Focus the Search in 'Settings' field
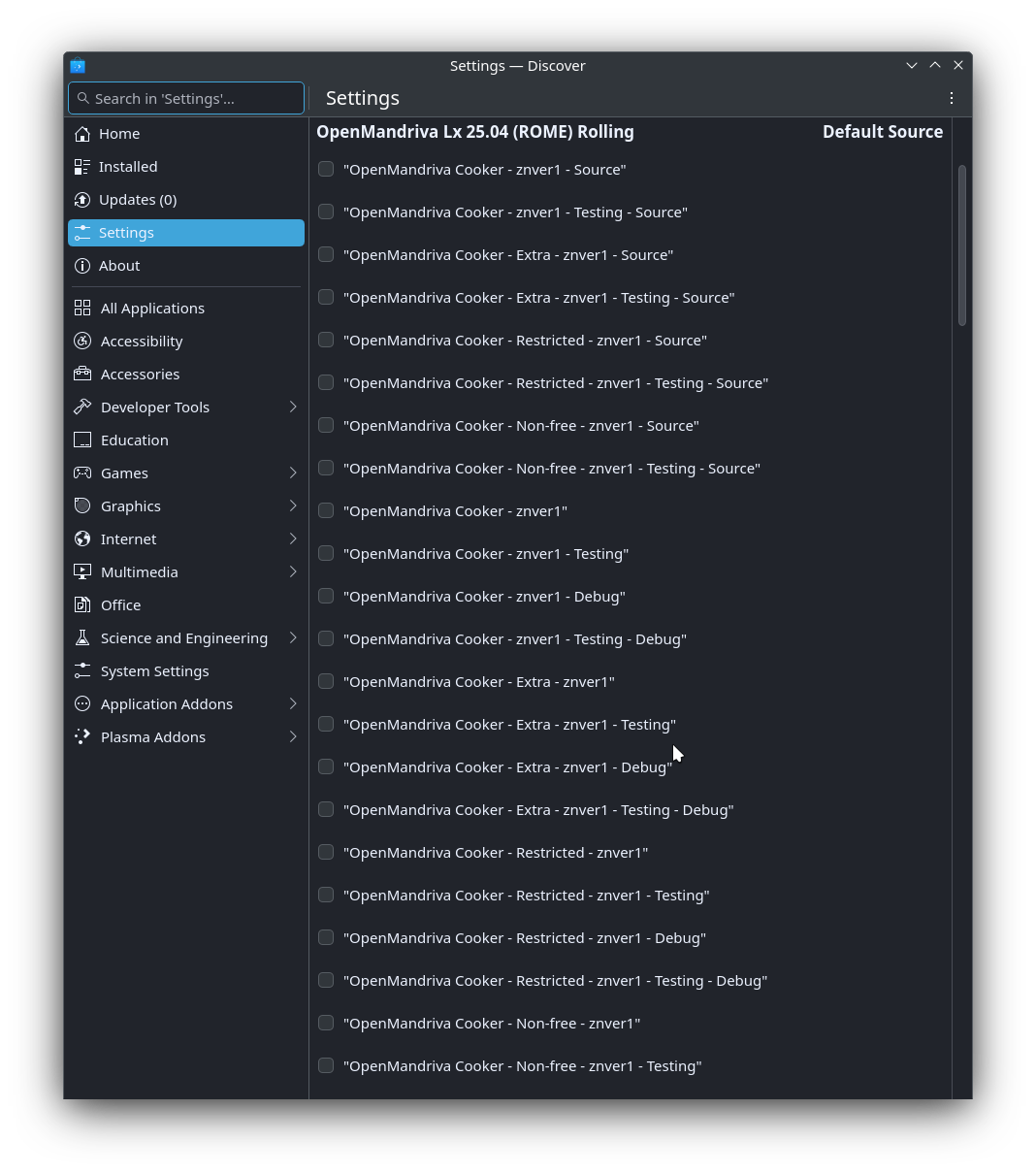 coord(186,98)
